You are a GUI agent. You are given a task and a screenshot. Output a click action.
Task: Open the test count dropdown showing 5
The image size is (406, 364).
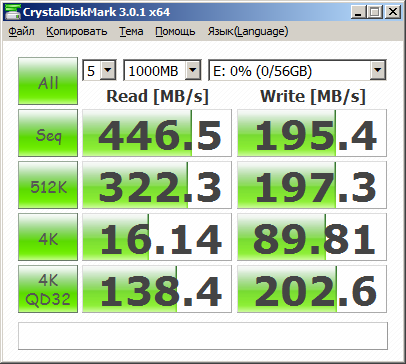point(99,70)
